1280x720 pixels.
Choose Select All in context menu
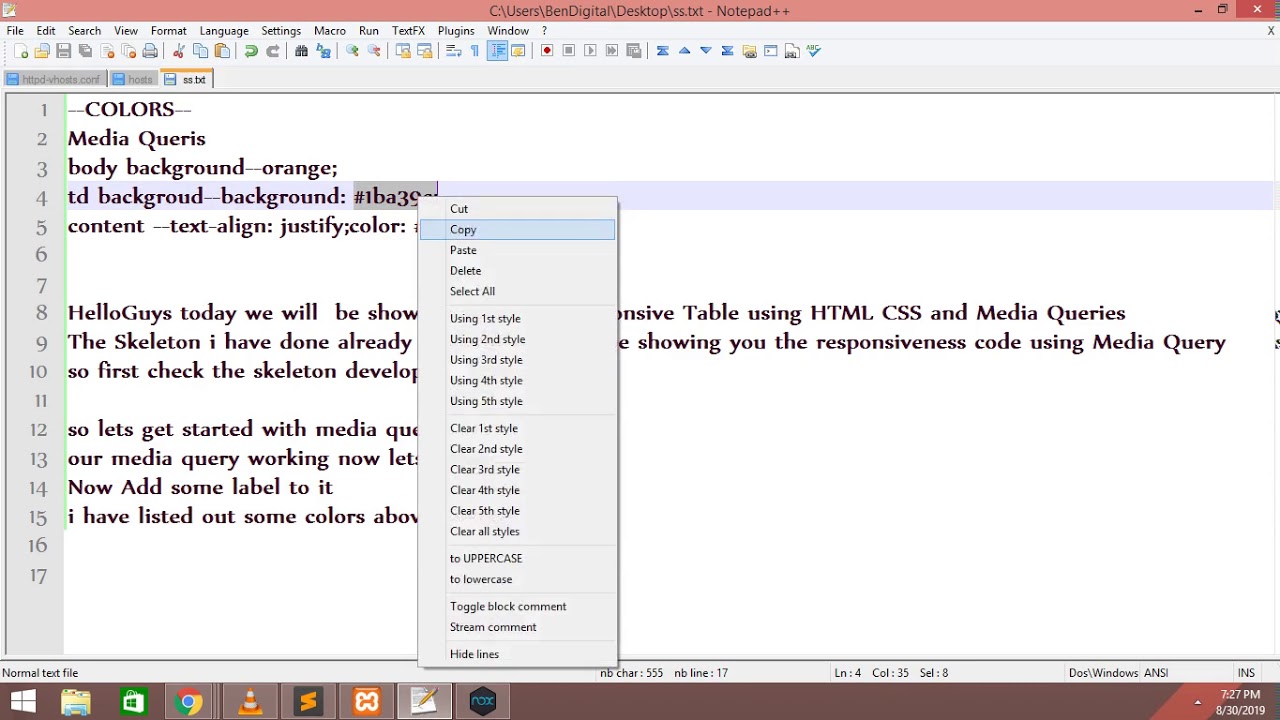[x=517, y=291]
